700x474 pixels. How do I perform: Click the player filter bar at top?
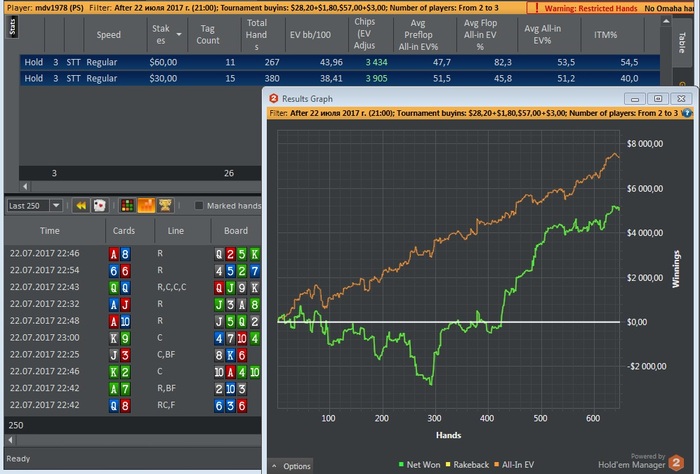tap(266, 8)
